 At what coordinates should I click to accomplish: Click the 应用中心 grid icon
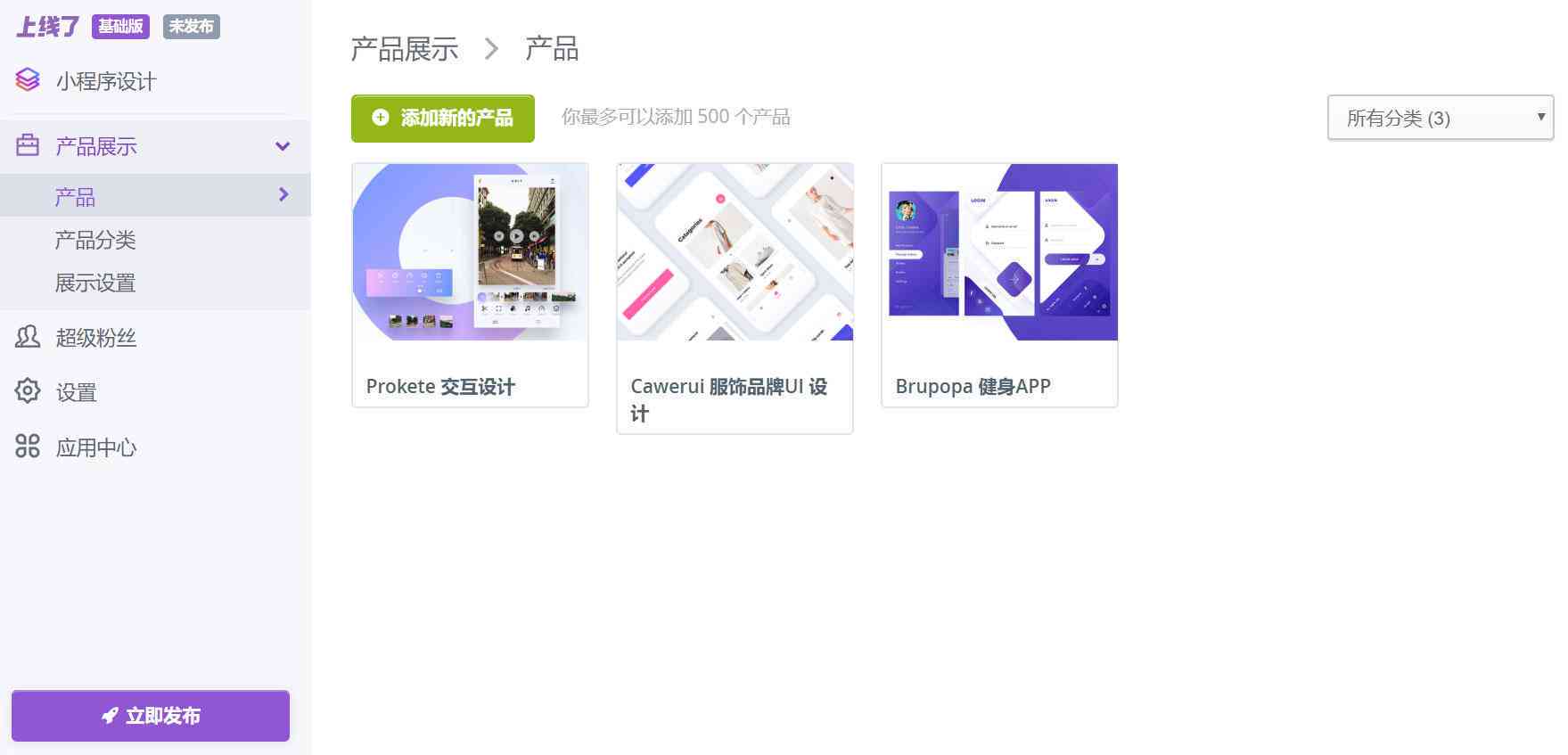pyautogui.click(x=28, y=446)
